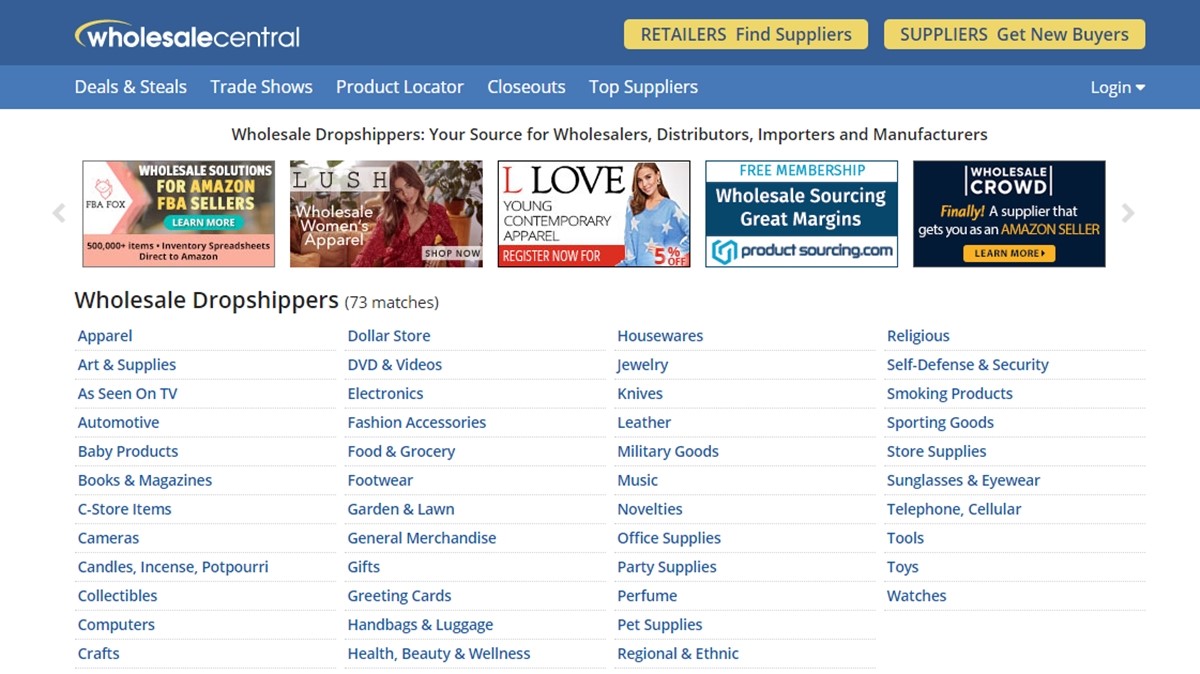Advance the banner carousel forward

(x=1128, y=213)
